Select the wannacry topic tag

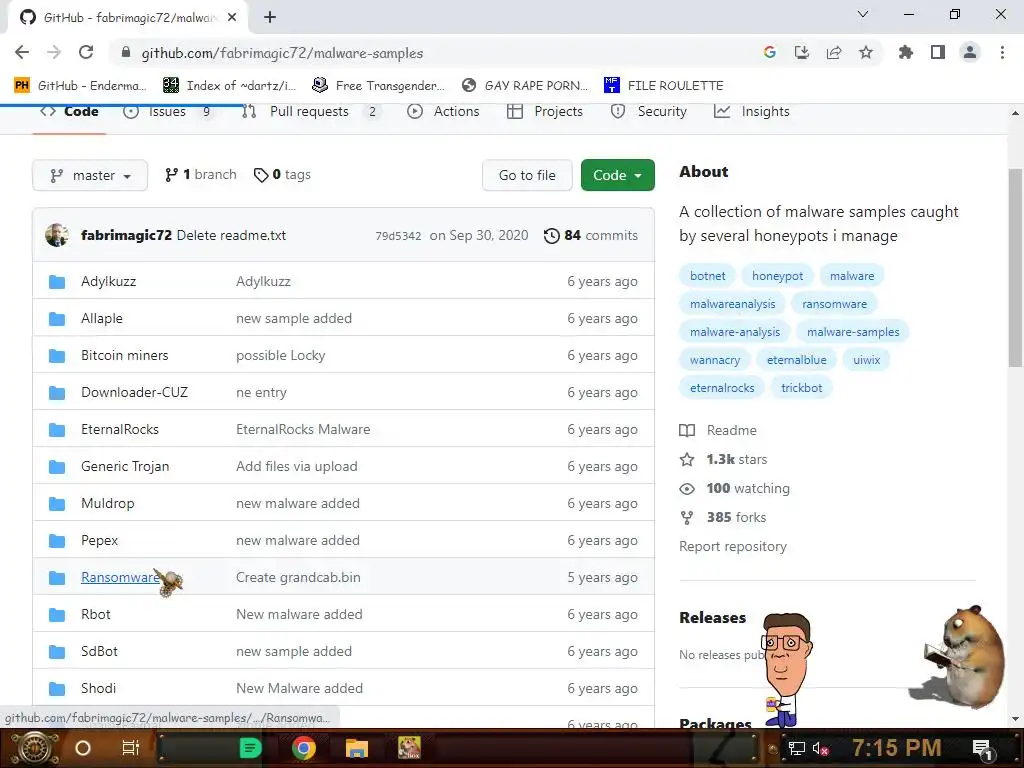pyautogui.click(x=715, y=360)
